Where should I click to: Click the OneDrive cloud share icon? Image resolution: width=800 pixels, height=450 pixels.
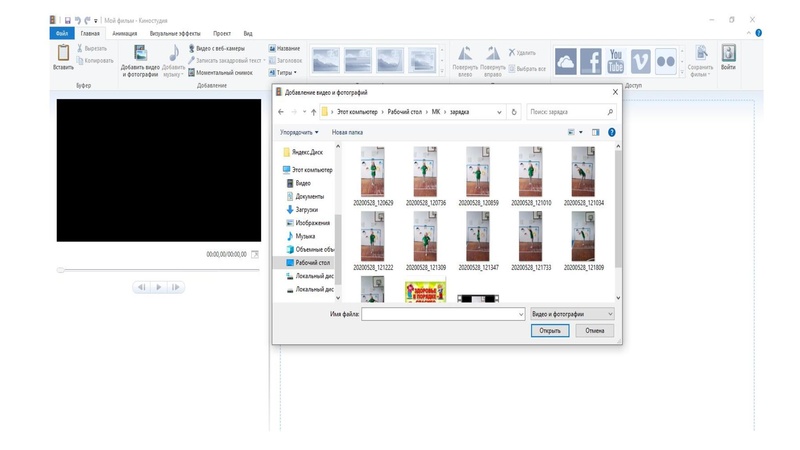[565, 61]
